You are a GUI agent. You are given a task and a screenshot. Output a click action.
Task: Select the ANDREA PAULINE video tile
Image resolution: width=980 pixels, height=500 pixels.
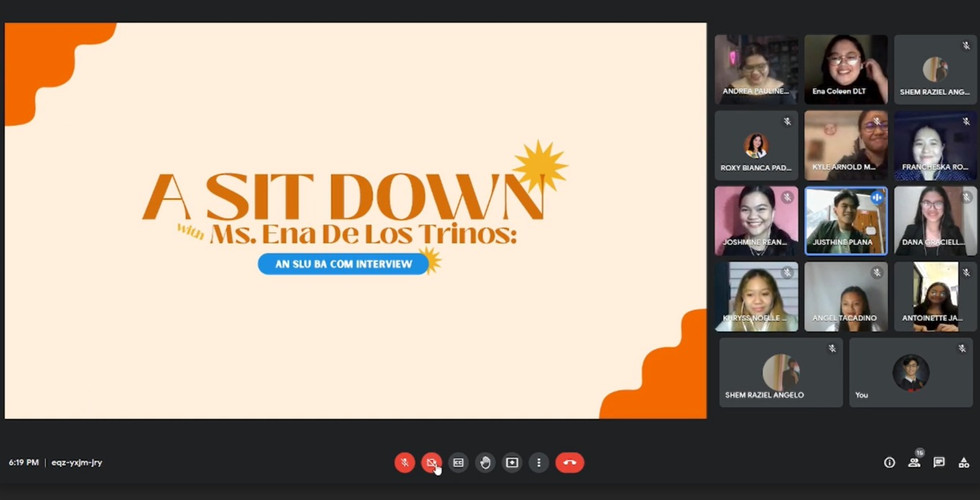(x=756, y=69)
